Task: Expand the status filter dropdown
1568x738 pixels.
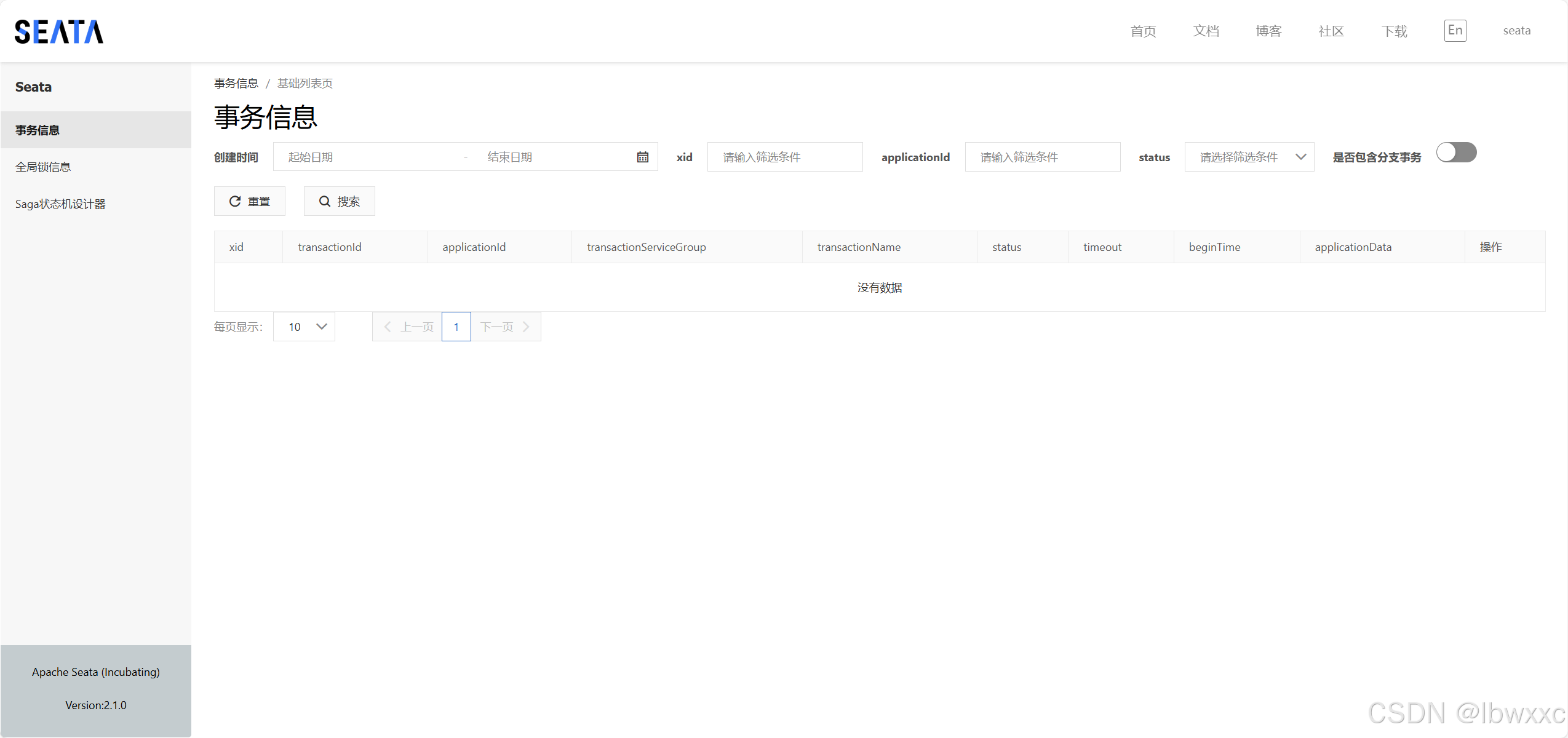Action: coord(1249,157)
